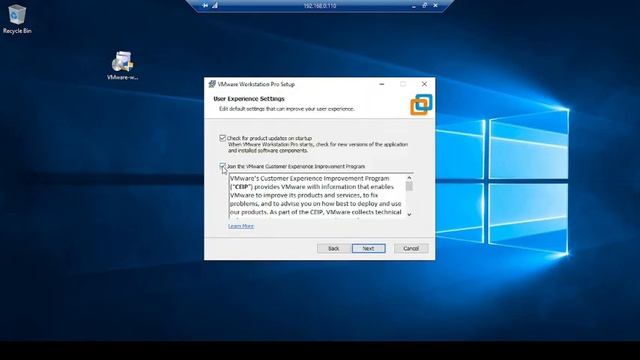Click the 'Edit default settings' description text
Image resolution: width=640 pixels, height=360 pixels.
[287, 109]
